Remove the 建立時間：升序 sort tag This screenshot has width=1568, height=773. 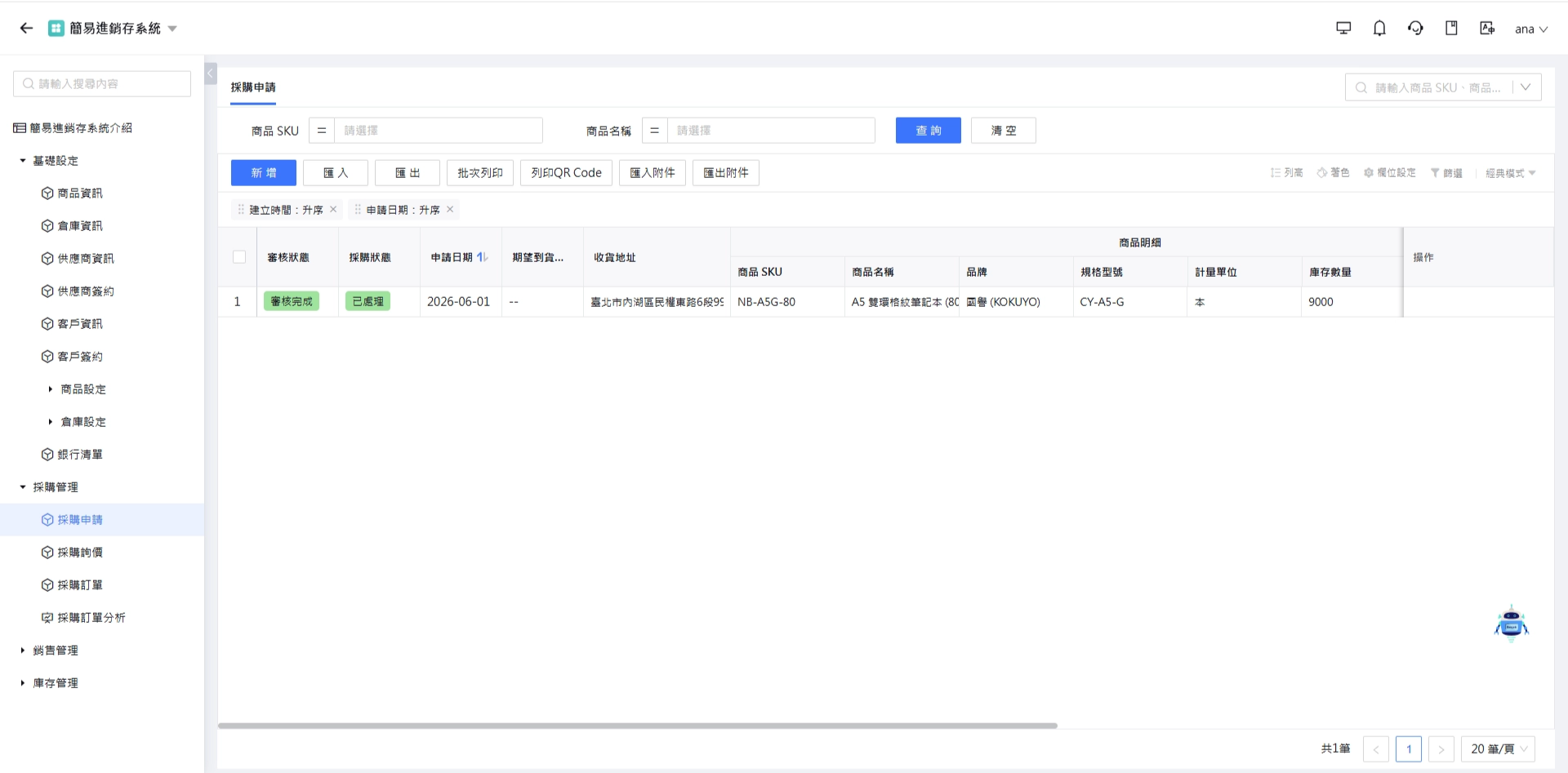(333, 210)
